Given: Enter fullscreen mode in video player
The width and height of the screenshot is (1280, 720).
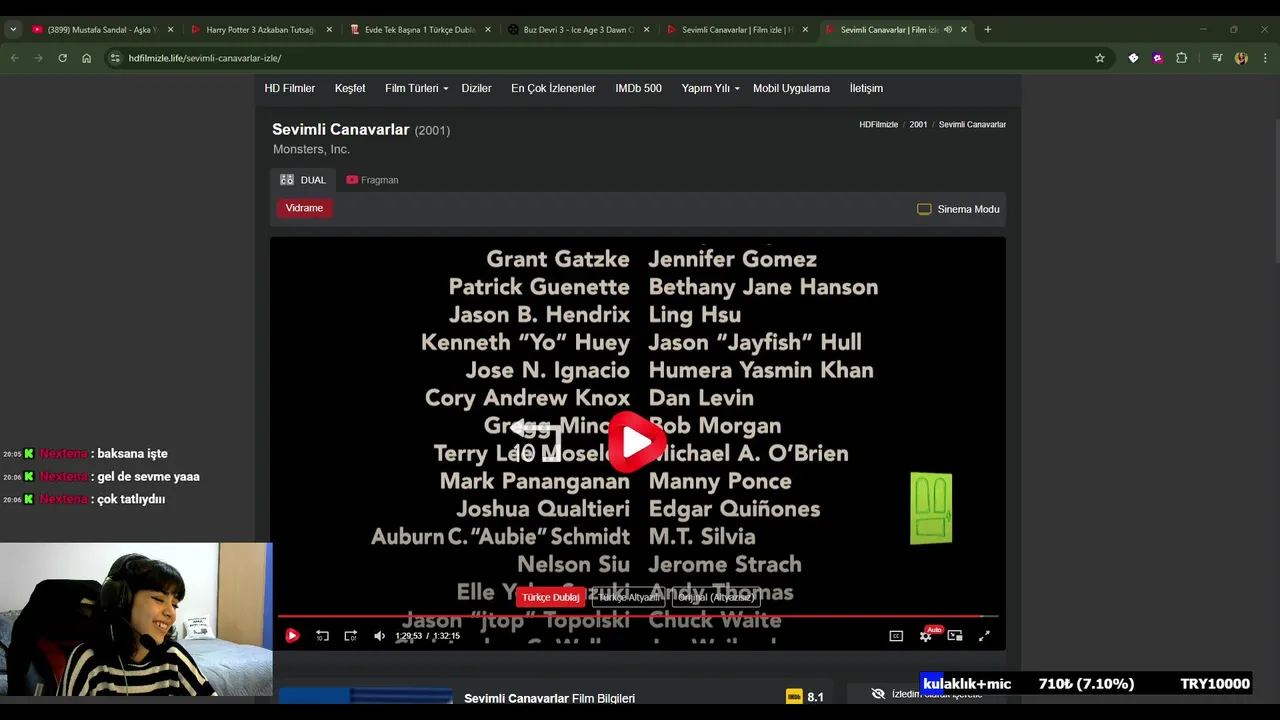Looking at the screenshot, I should (x=984, y=636).
